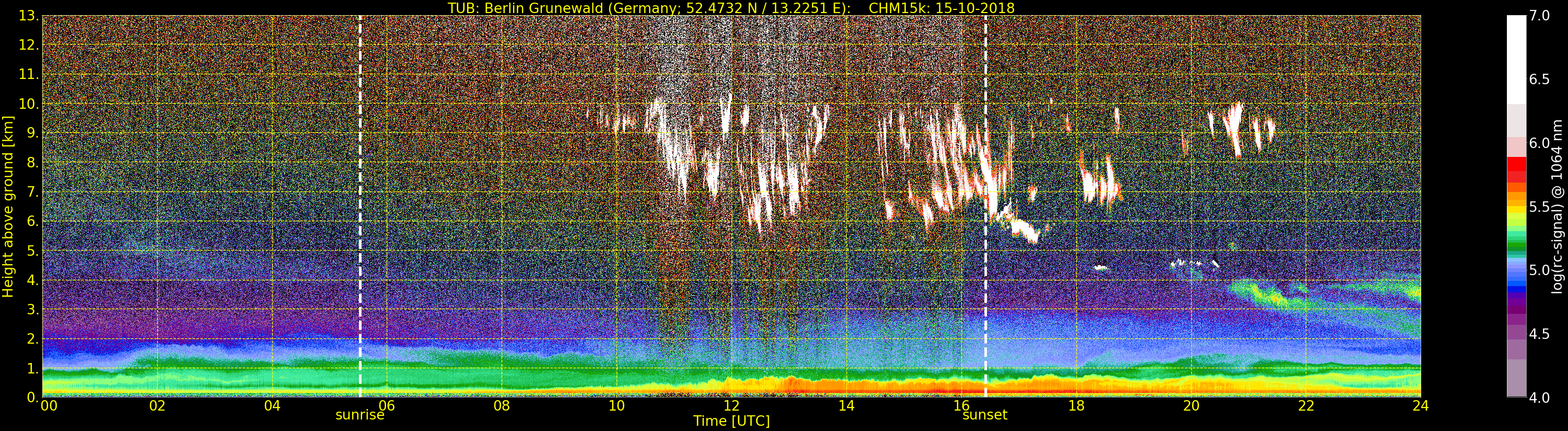Click time axis tick '16'
This screenshot has width=1568, height=431.
(961, 405)
